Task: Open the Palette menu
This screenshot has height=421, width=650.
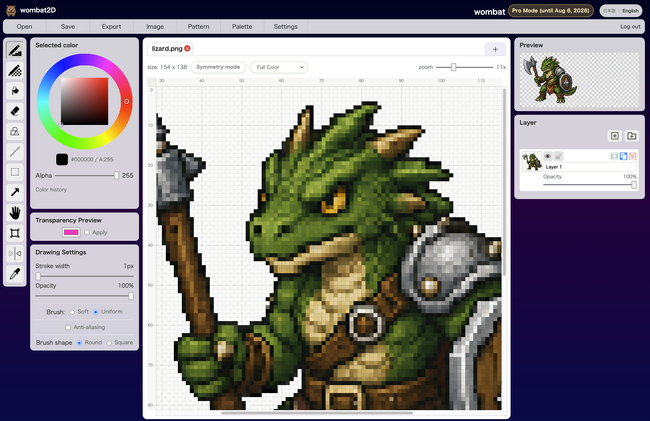Action: pyautogui.click(x=242, y=27)
